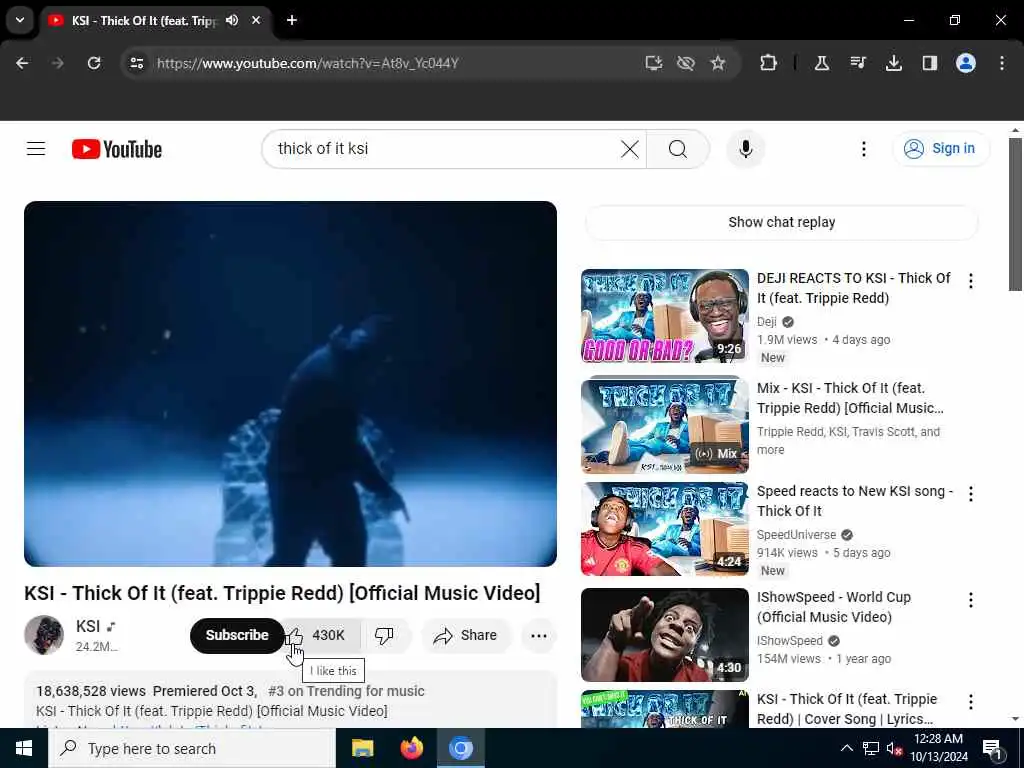Go to YouTube home via logo
The width and height of the screenshot is (1024, 768).
tap(117, 149)
